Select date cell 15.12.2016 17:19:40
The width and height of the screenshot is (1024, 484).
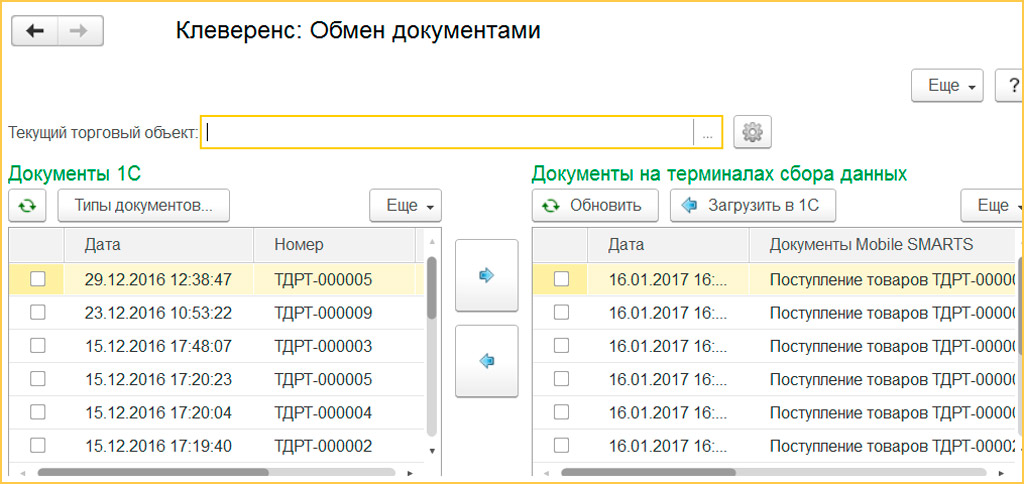[159, 446]
